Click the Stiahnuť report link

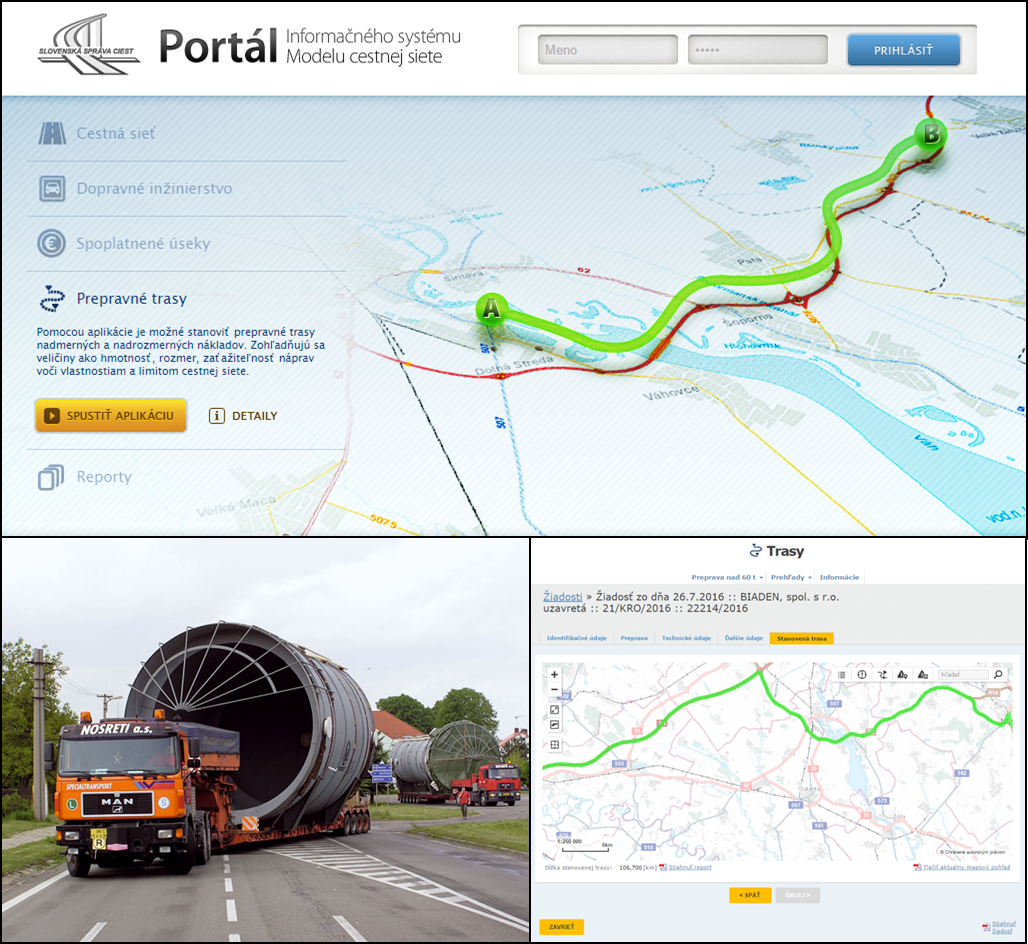(x=690, y=867)
